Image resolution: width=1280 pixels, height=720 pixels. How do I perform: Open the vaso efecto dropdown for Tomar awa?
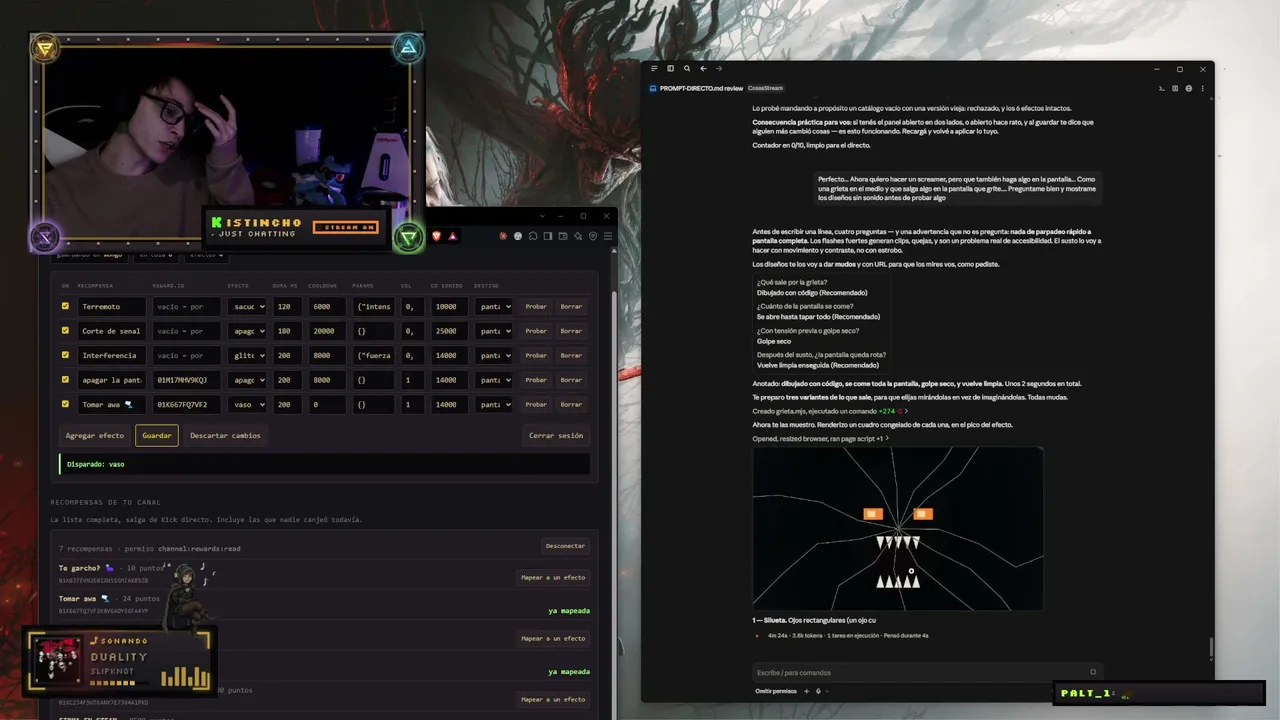click(247, 404)
